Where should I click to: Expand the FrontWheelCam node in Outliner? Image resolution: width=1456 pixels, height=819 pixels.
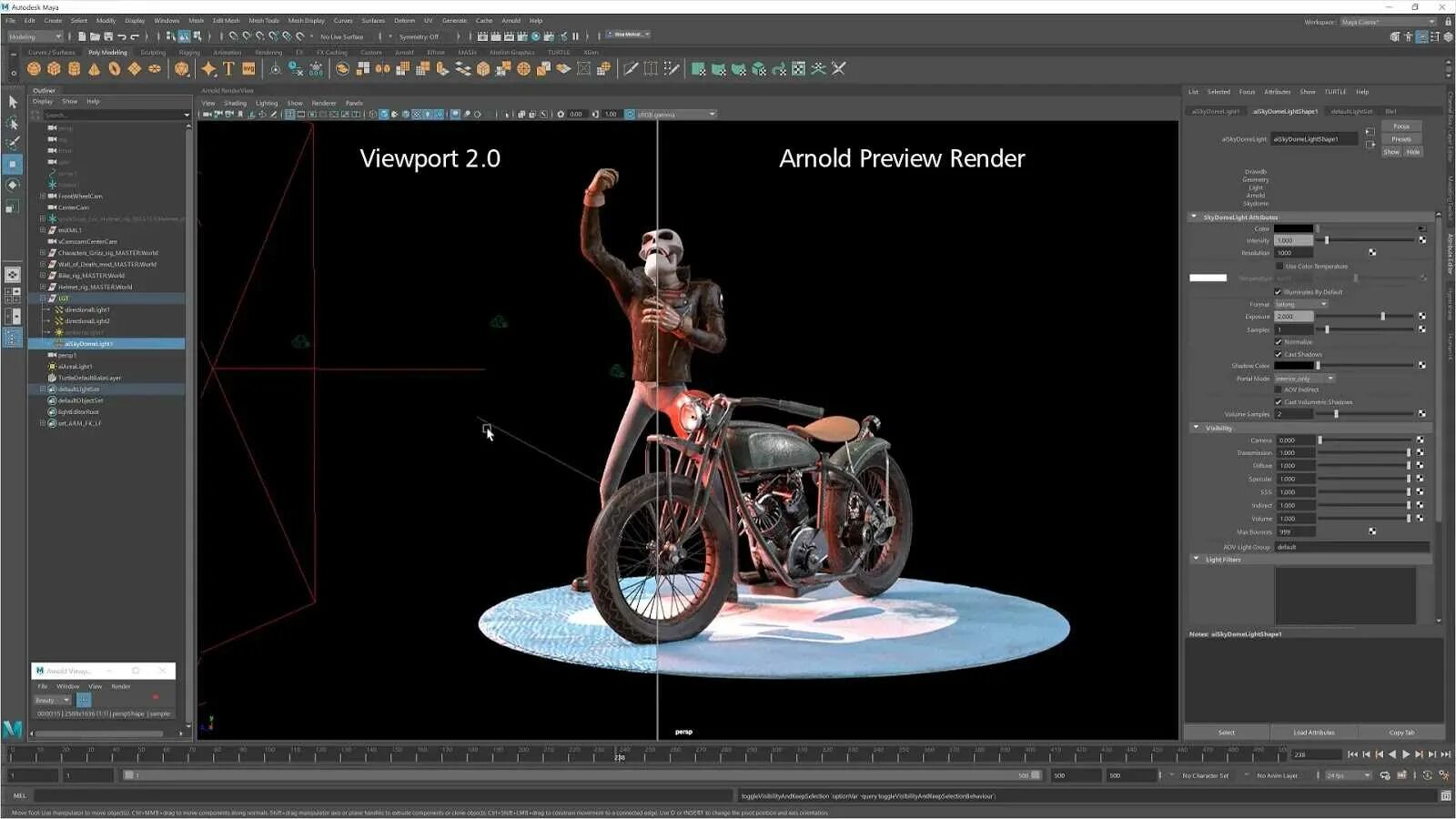pyautogui.click(x=42, y=197)
